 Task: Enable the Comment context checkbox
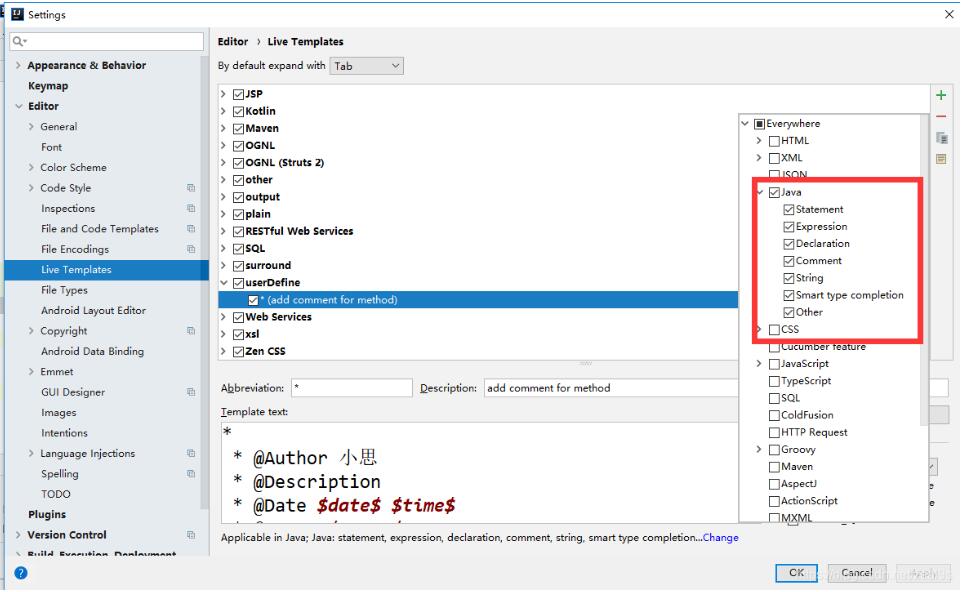[x=789, y=260]
